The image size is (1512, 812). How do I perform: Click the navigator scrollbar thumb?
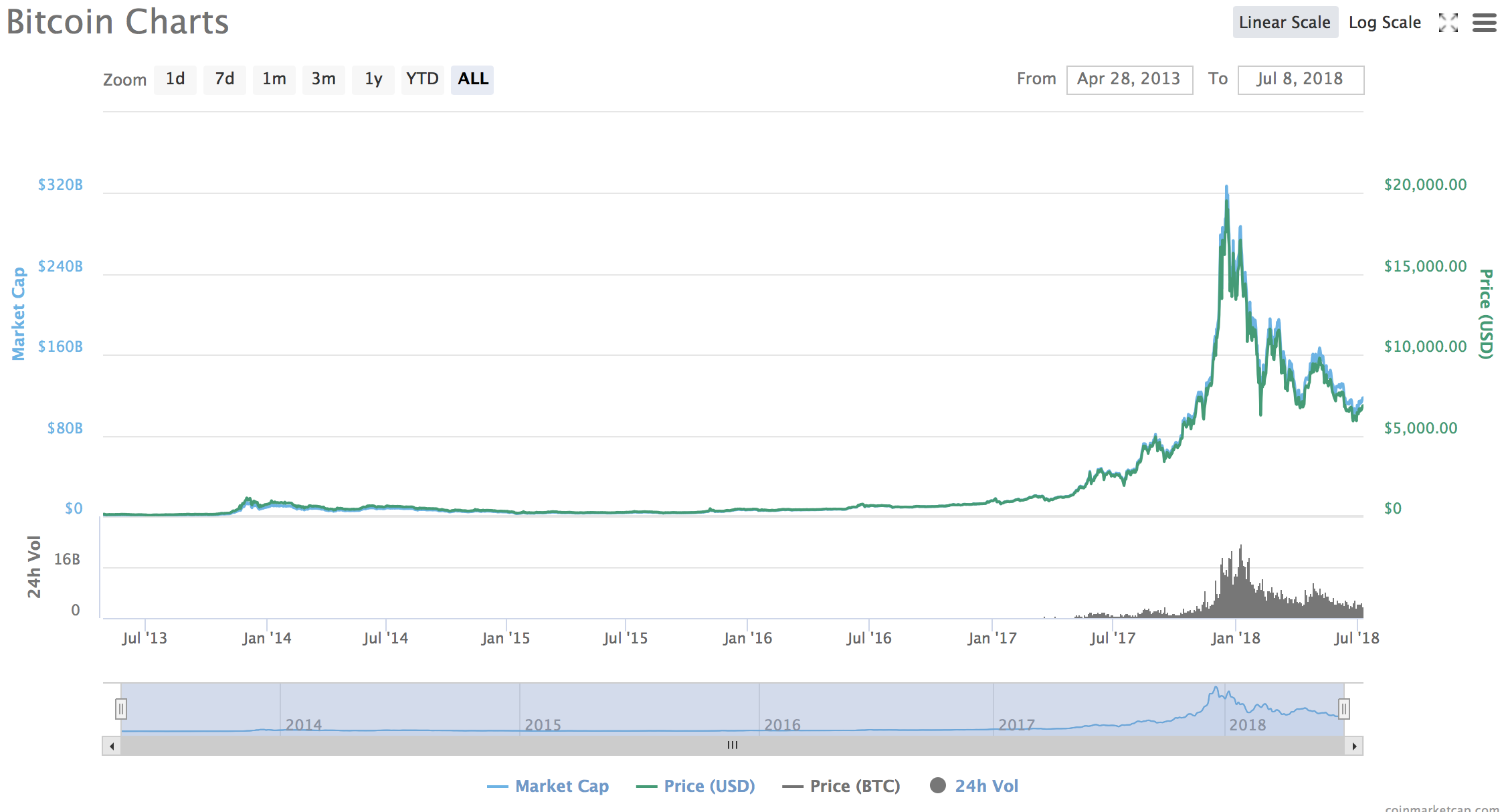coord(733,746)
